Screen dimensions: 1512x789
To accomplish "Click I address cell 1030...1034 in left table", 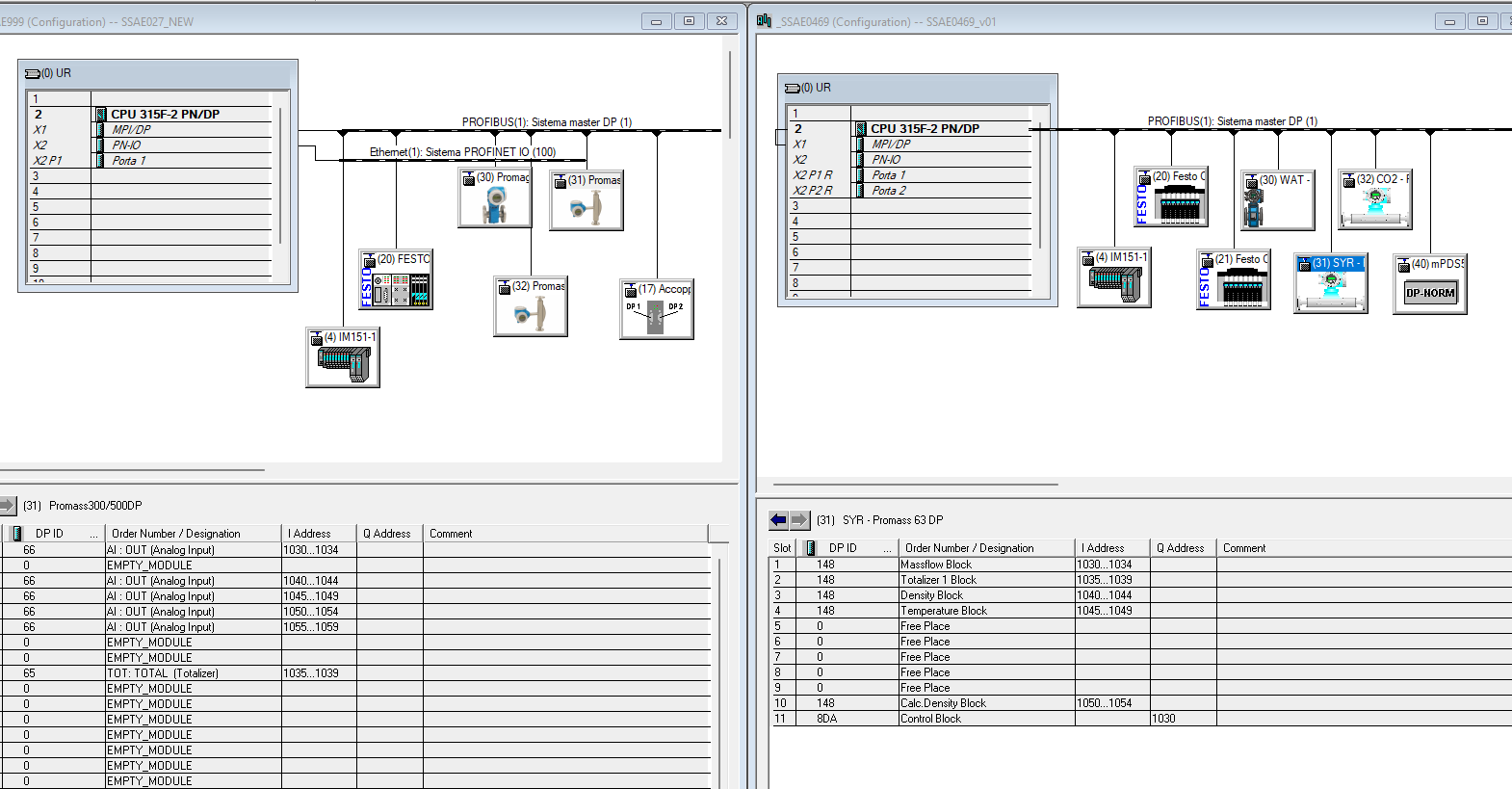I will [x=320, y=550].
